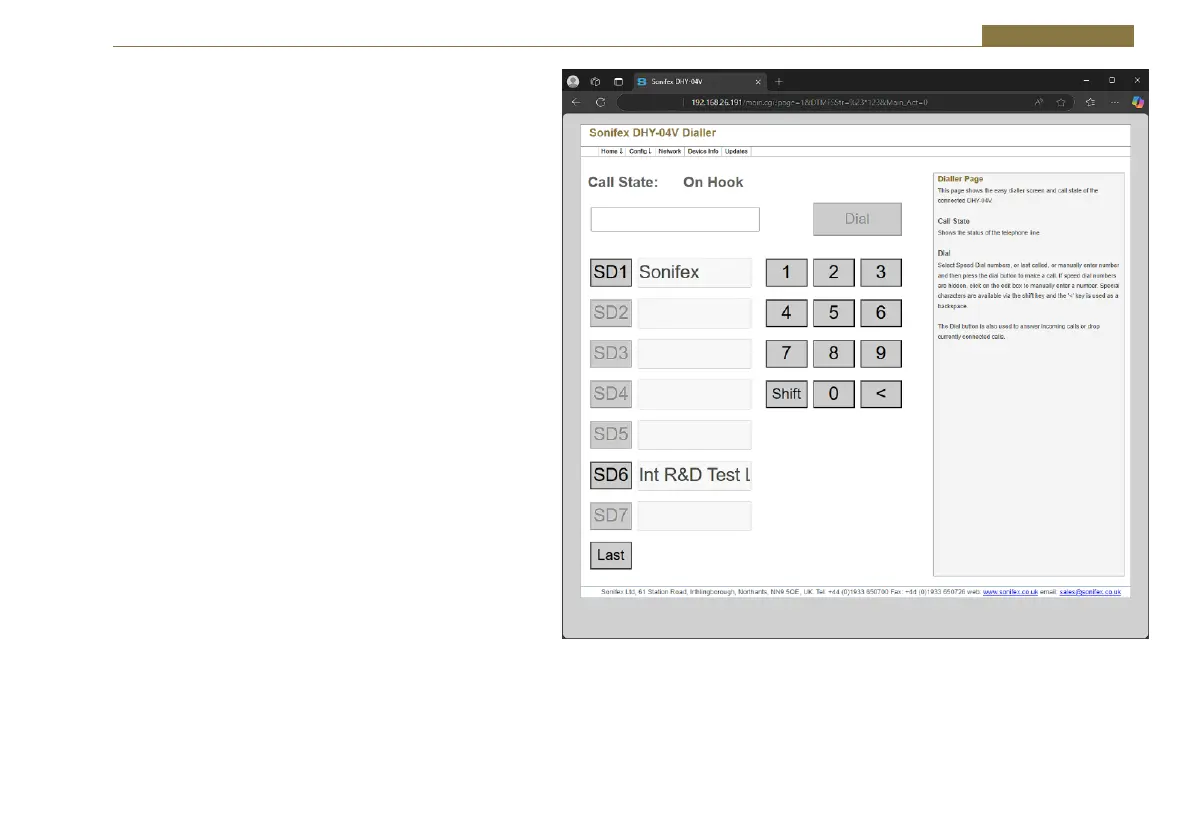Bookmark the page with the star icon
The image size is (1191, 839).
(1060, 102)
